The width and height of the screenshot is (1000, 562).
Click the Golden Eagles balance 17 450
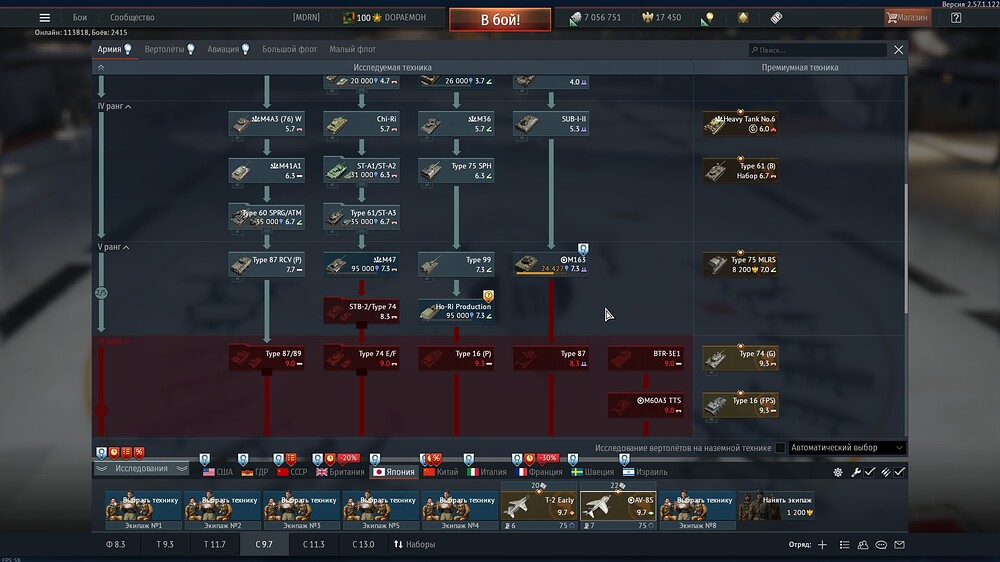pos(661,17)
